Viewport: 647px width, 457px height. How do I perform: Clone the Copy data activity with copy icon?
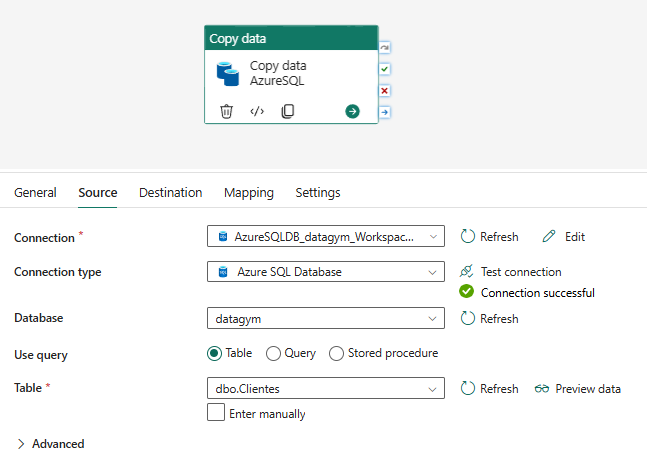(288, 111)
